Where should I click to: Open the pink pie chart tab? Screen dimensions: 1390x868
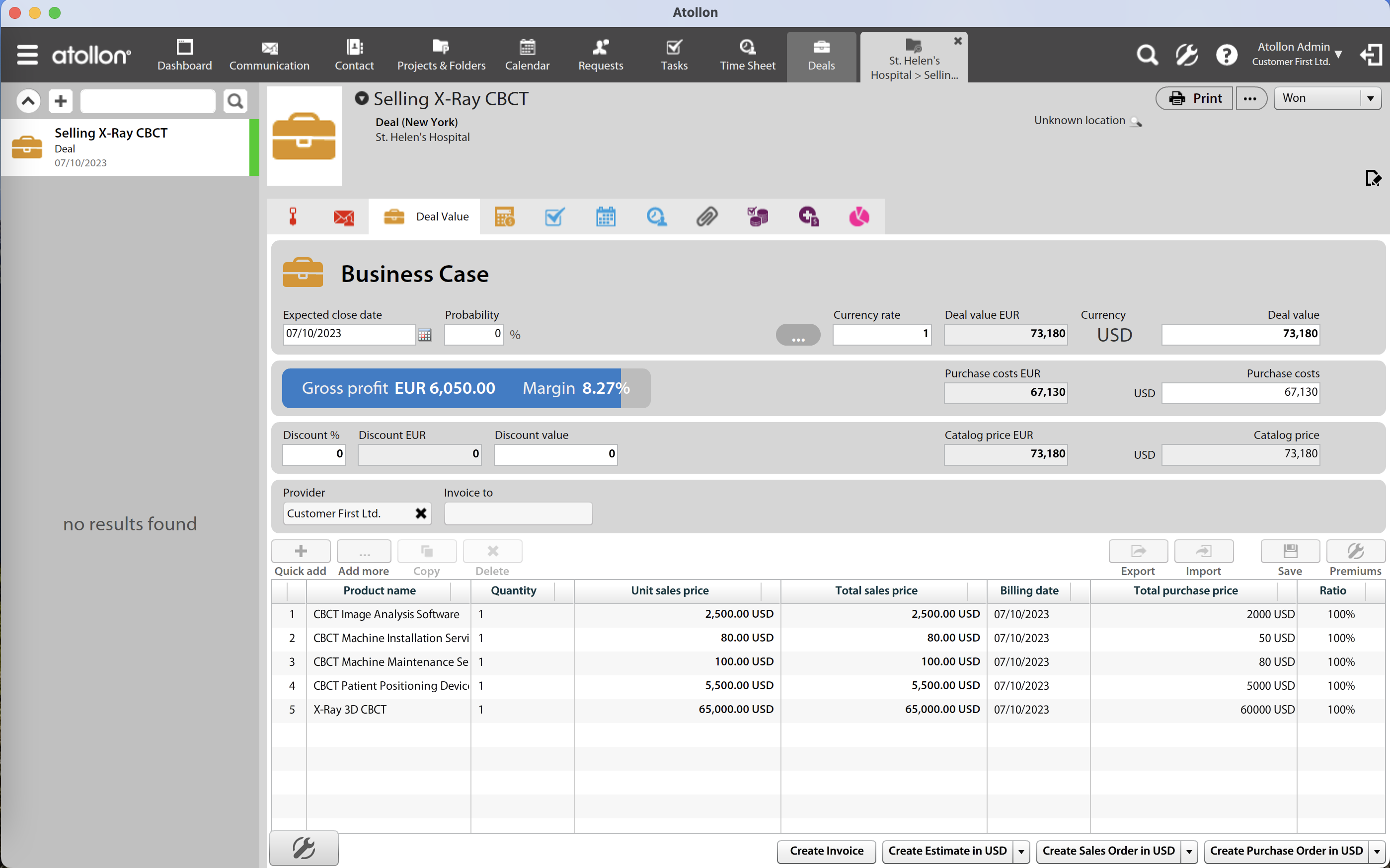pos(859,217)
